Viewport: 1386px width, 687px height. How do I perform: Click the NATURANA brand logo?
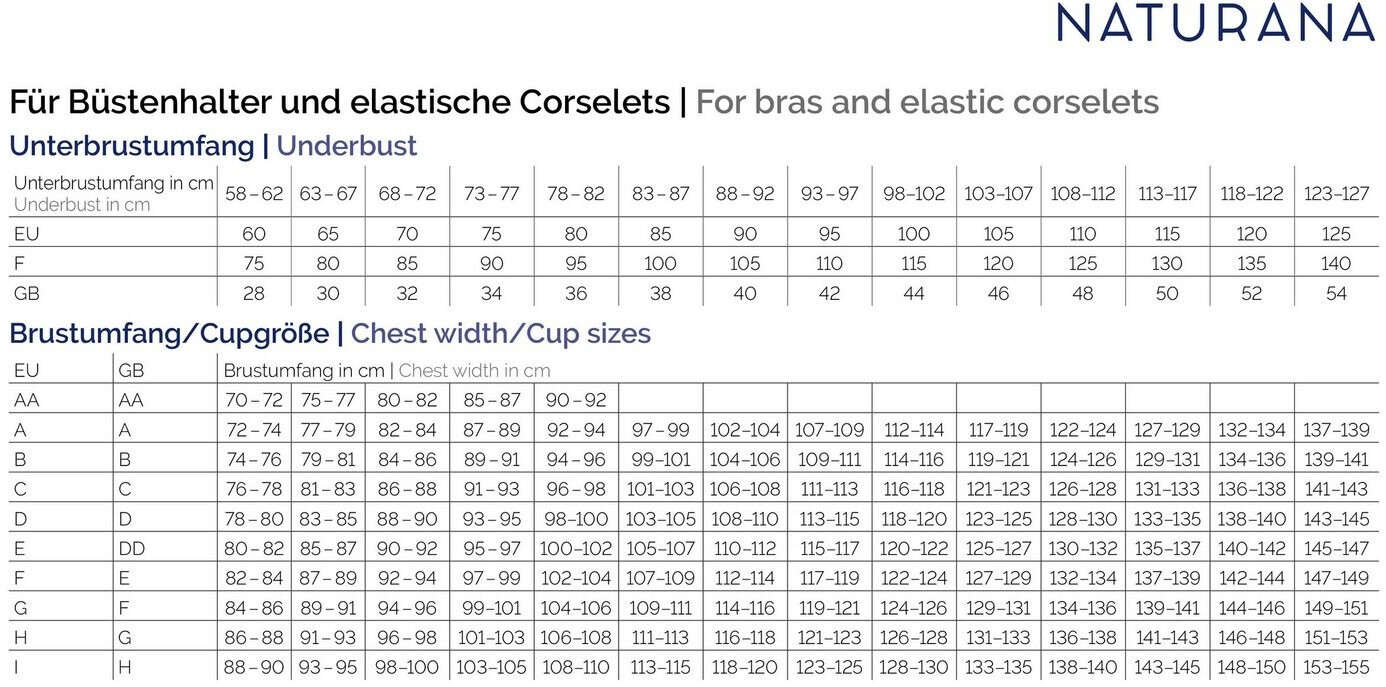1215,23
